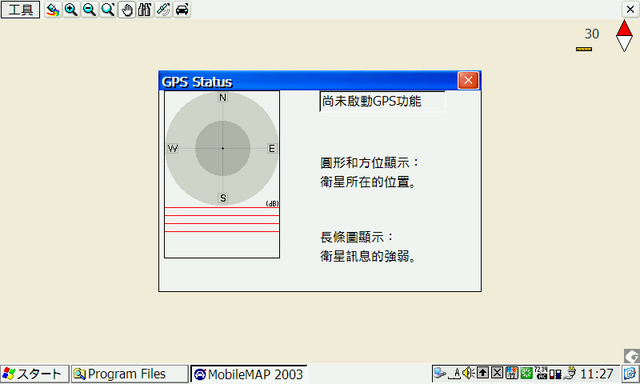Click the network connection tray icon
The height and width of the screenshot is (384, 640).
click(x=440, y=373)
